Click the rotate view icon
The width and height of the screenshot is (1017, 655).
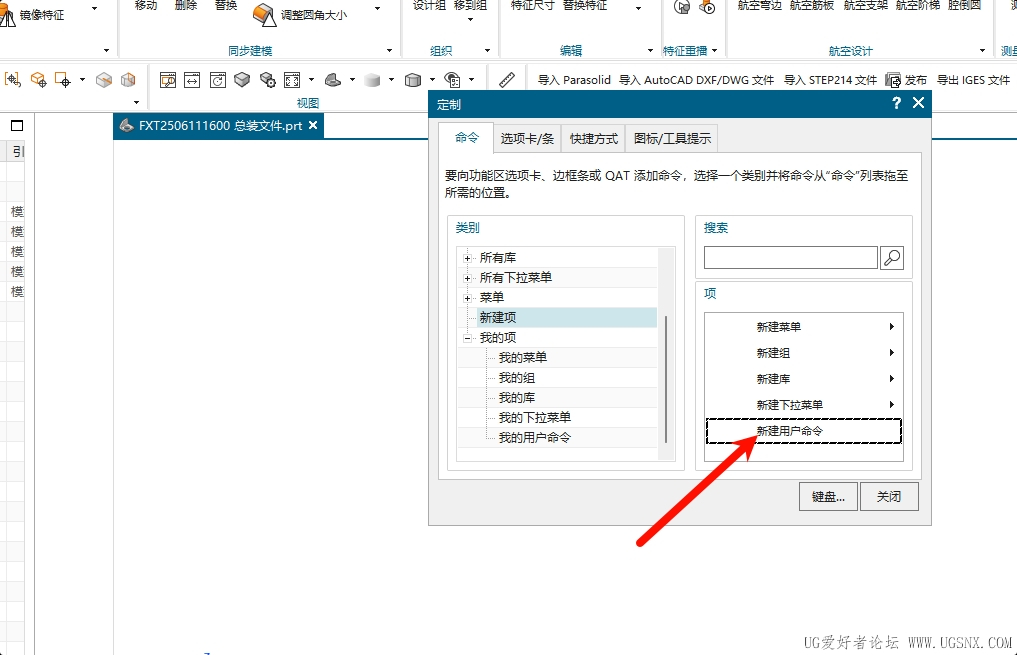218,80
